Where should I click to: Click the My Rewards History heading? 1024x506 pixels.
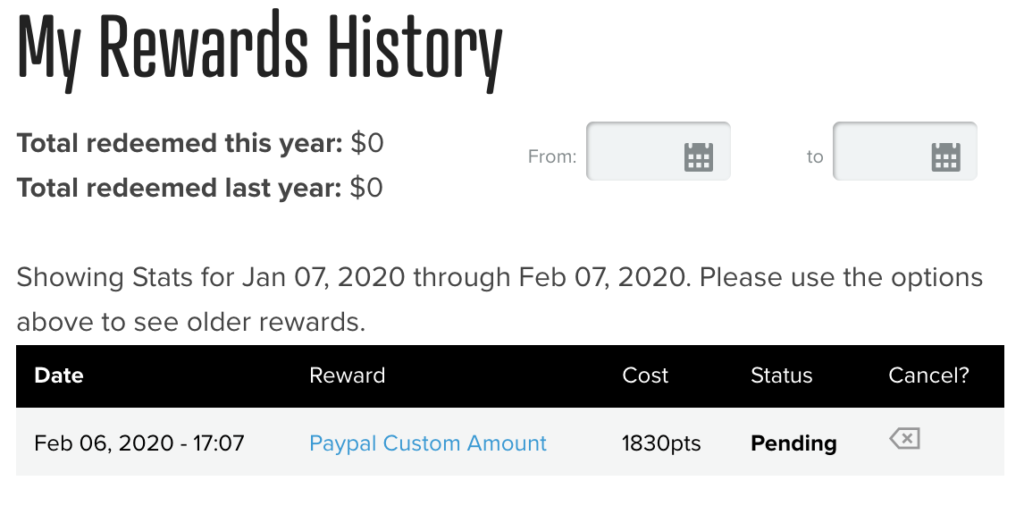260,50
